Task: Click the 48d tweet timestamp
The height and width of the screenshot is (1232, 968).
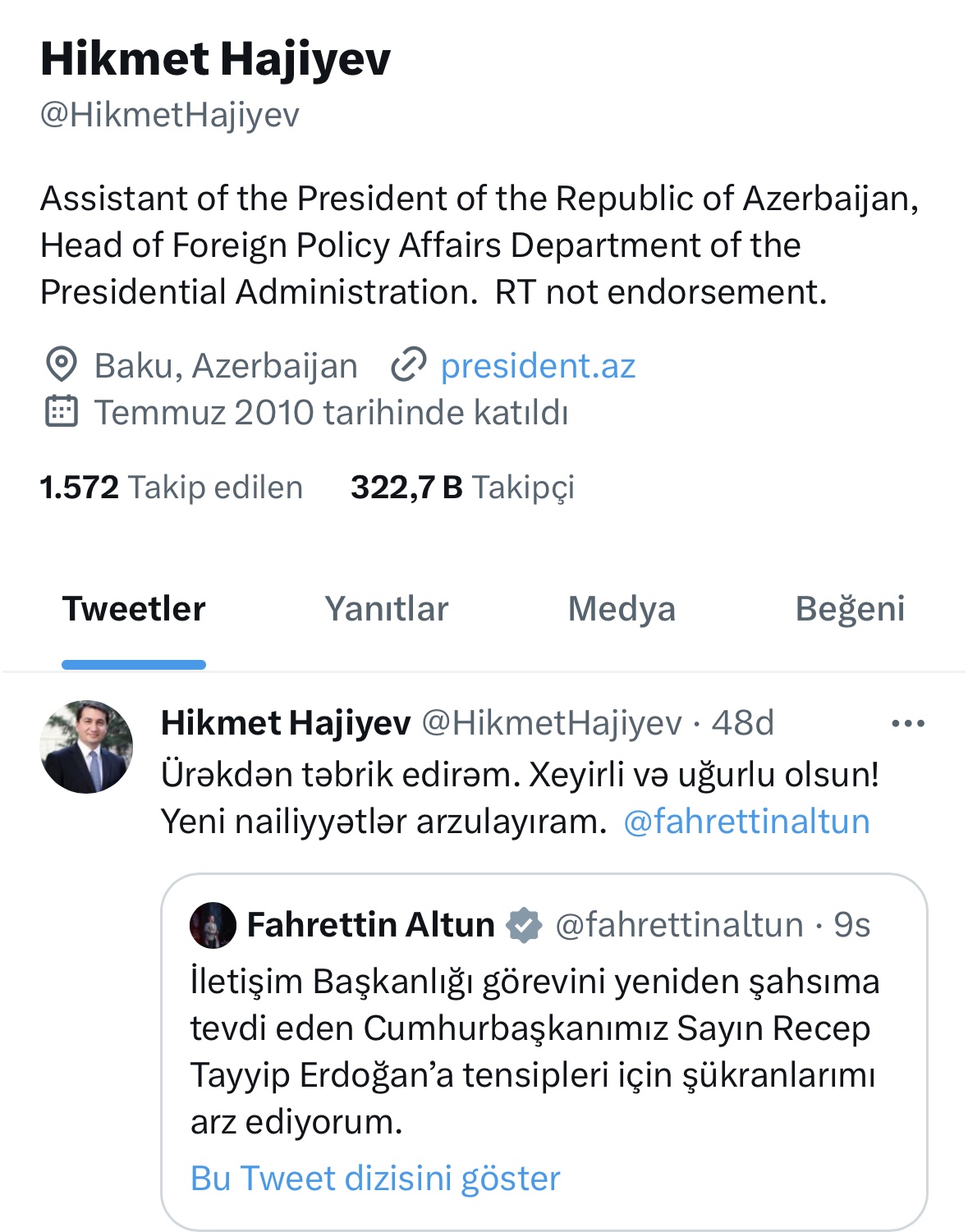Action: point(742,723)
